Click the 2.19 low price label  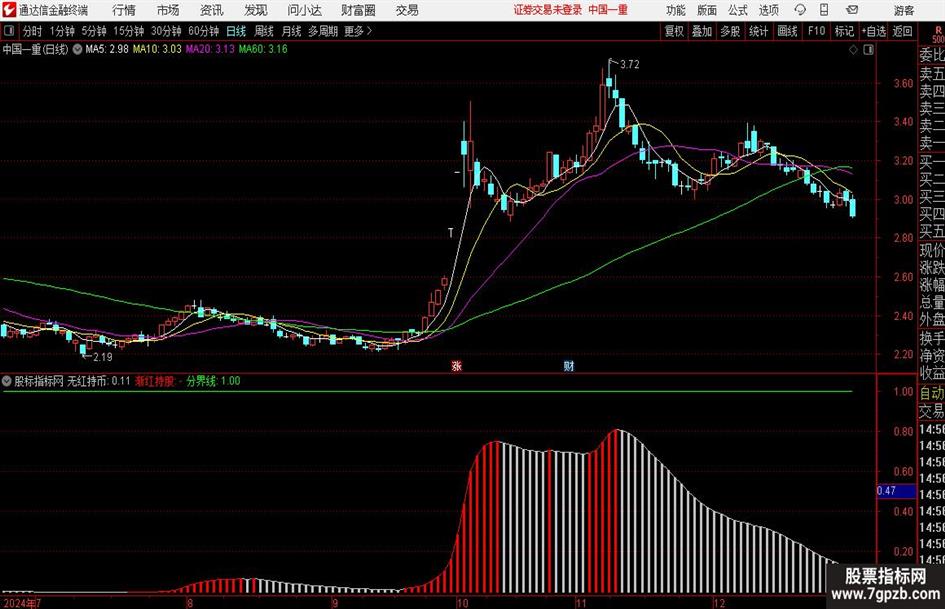103,357
